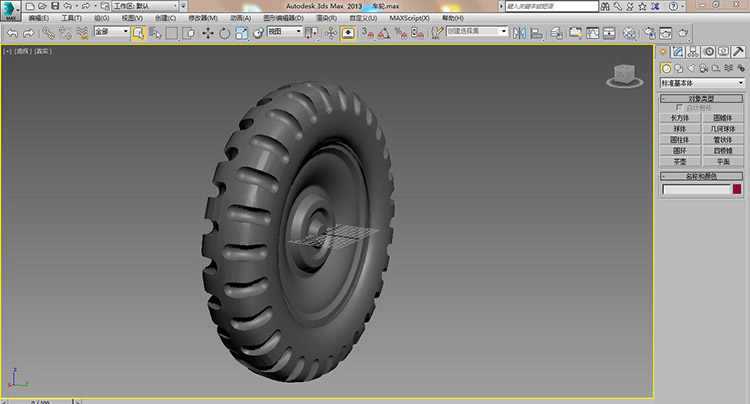
Task: Click the 长方体 box primitive button
Action: pos(680,118)
